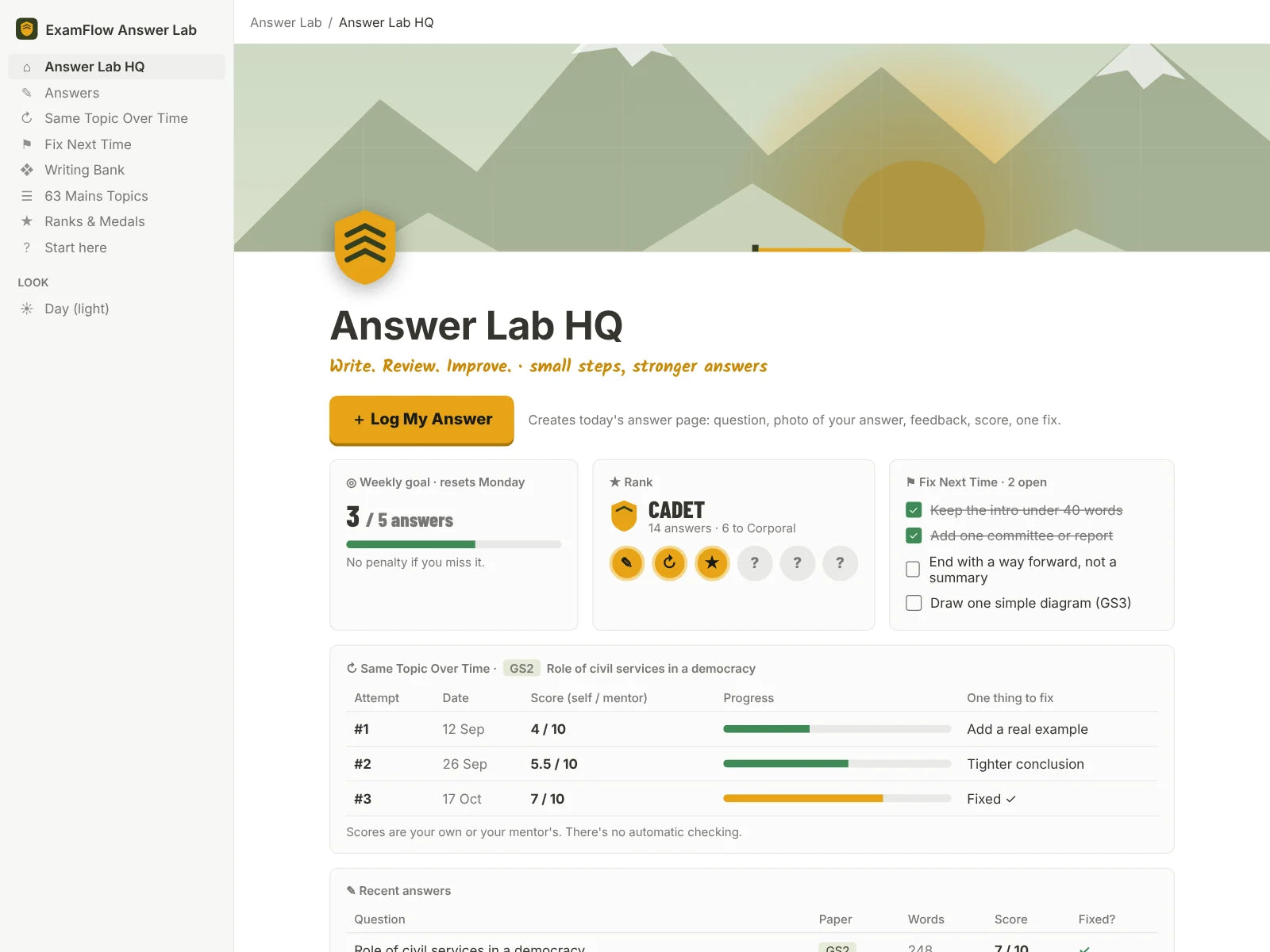The image size is (1270, 952).
Task: Click the Cadet rank shield badge
Action: coord(624,516)
